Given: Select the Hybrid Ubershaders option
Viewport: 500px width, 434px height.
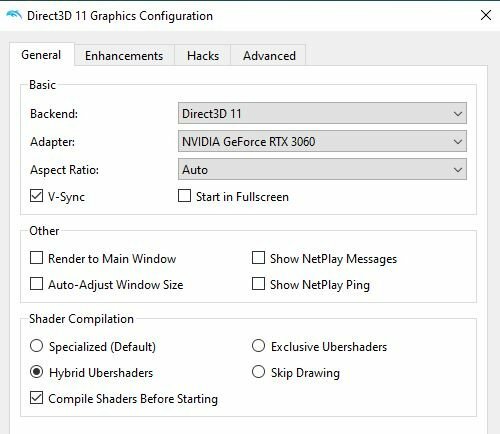Looking at the screenshot, I should [x=36, y=372].
